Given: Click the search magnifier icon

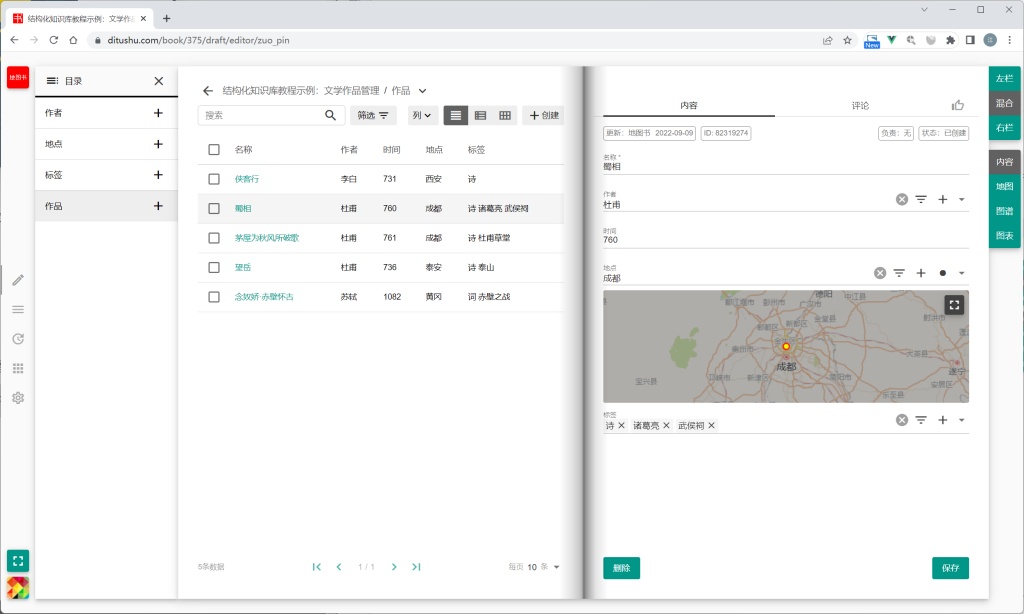Looking at the screenshot, I should click(330, 115).
